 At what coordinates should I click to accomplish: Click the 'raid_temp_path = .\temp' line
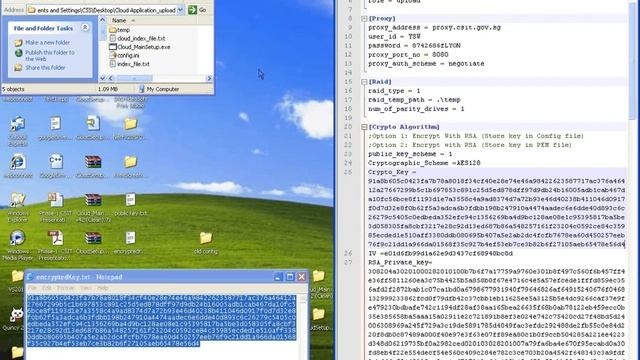pos(414,100)
